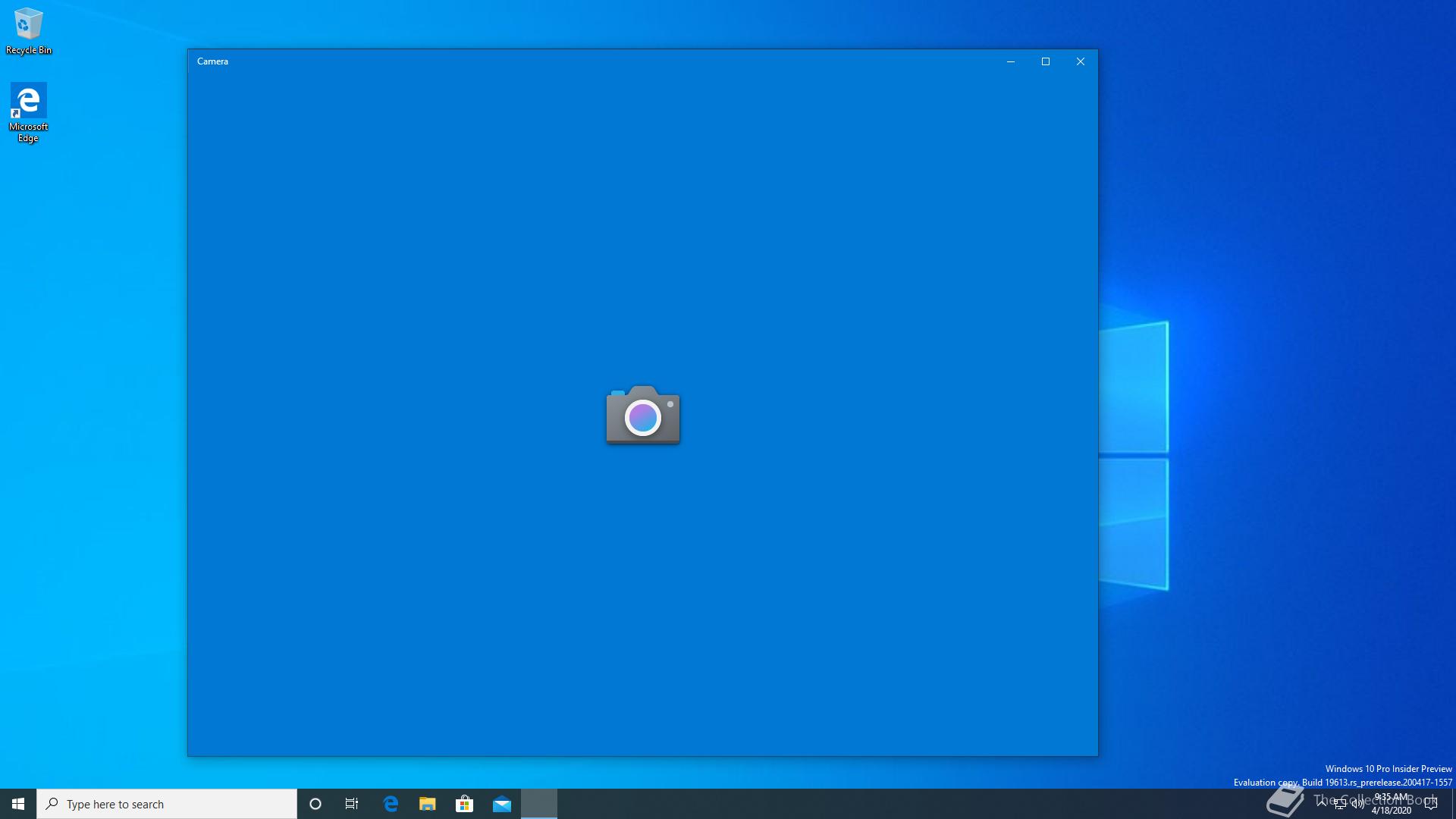Click the Windows Start button

(18, 804)
